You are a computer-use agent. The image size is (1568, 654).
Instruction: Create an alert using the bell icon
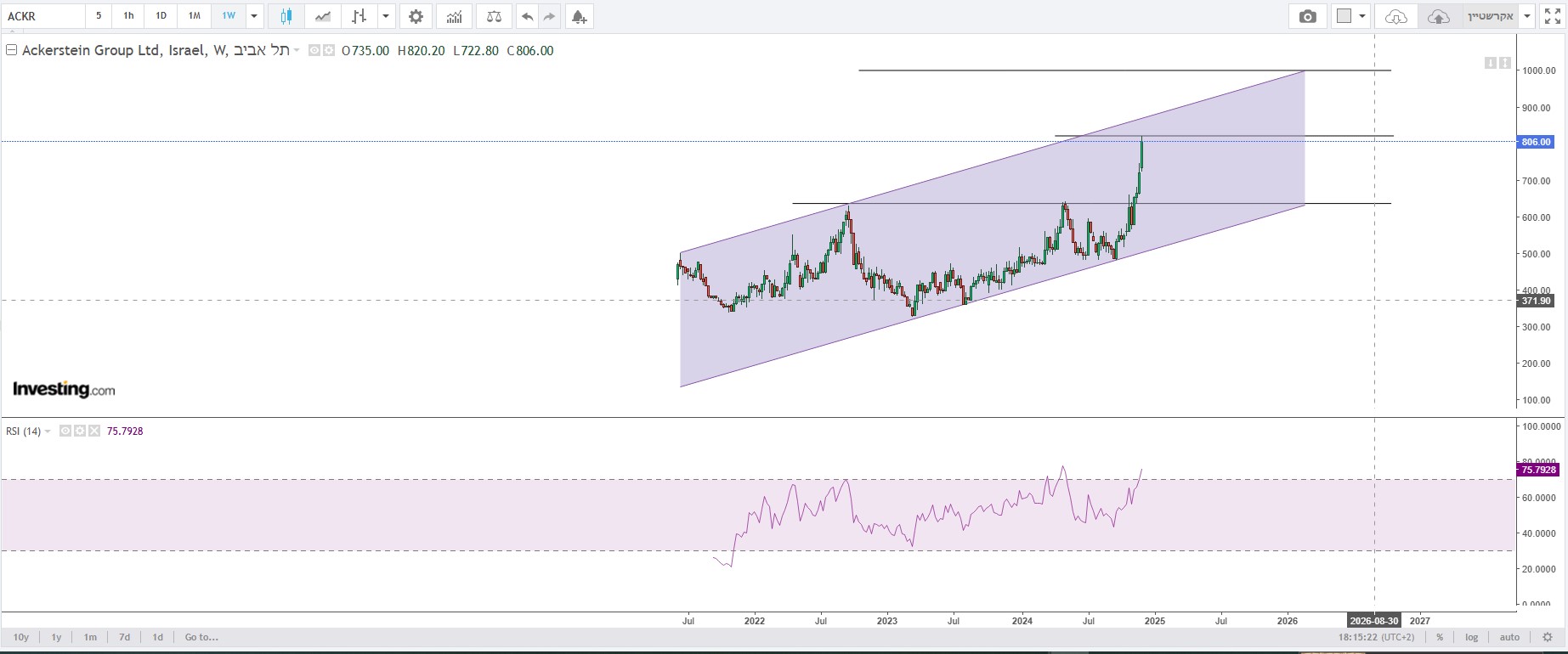pos(579,16)
